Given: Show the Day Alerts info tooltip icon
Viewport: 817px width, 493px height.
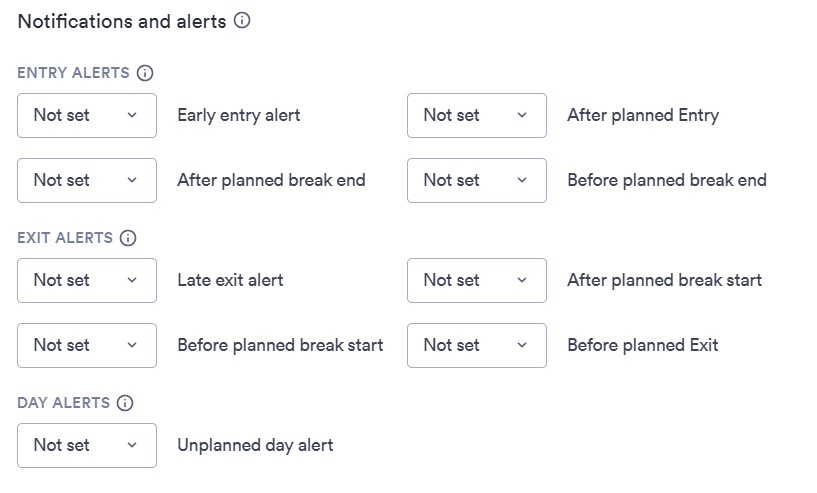Looking at the screenshot, I should pyautogui.click(x=125, y=403).
